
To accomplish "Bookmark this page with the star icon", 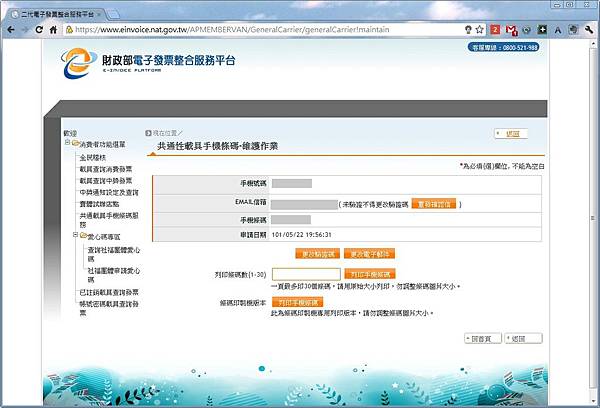I will [479, 29].
